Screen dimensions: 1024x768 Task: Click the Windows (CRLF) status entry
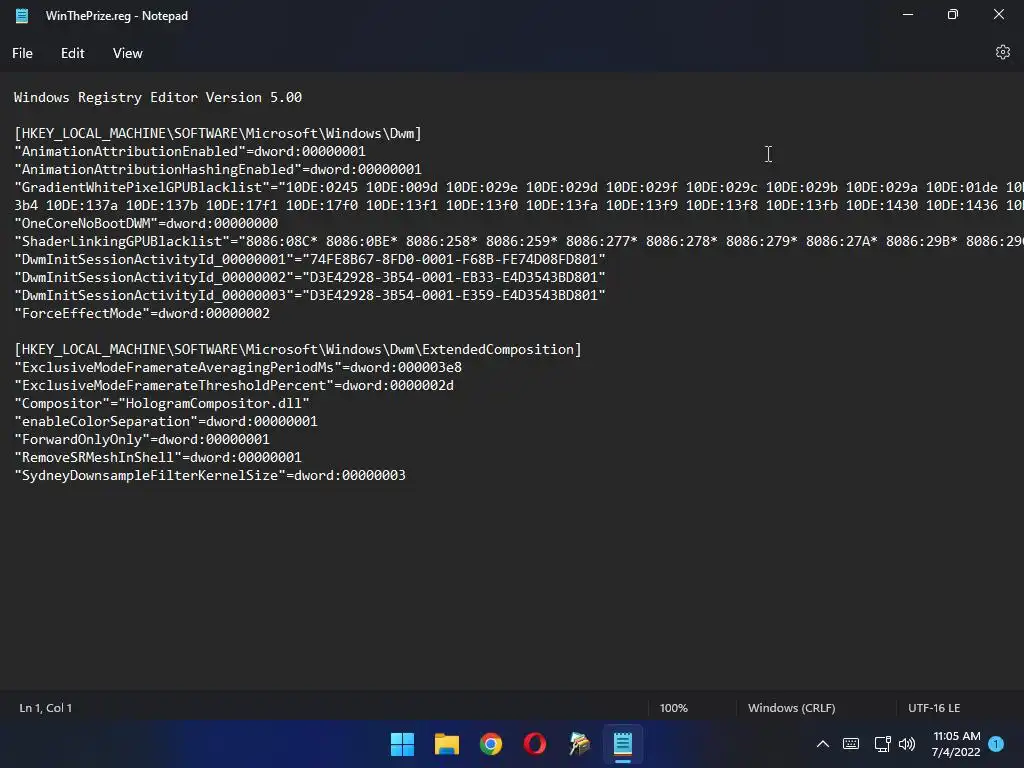coord(792,708)
